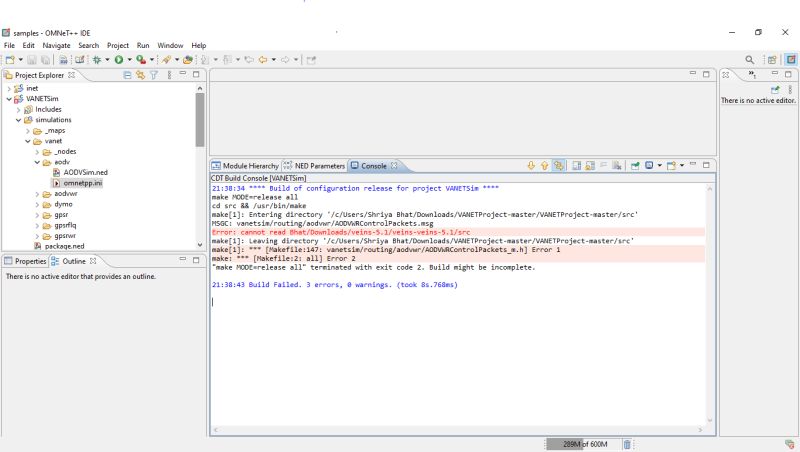The width and height of the screenshot is (800, 452).
Task: Select the gpsrflq folder
Action: coord(60,225)
